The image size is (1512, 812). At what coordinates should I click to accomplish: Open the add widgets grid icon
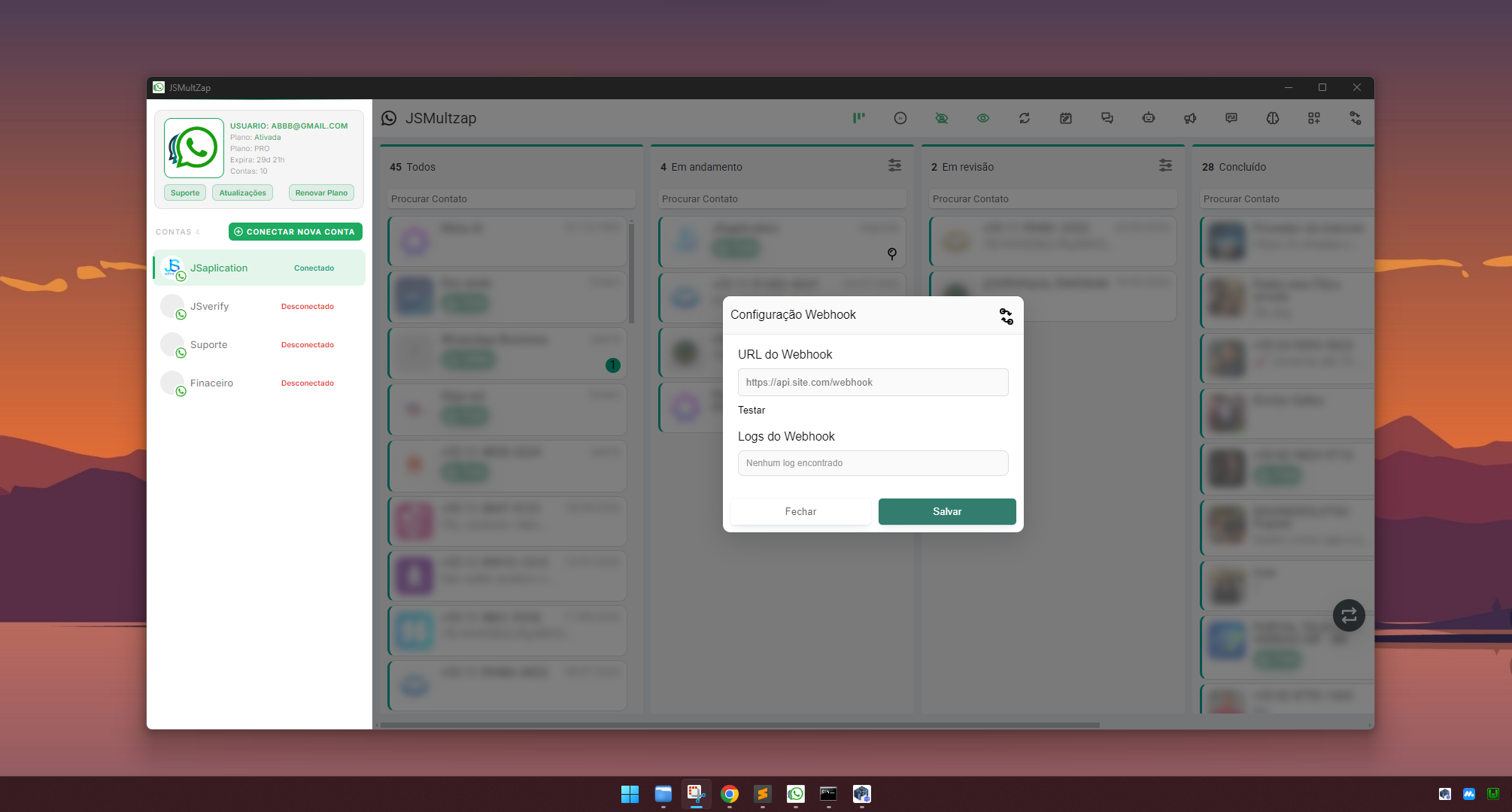(1314, 118)
